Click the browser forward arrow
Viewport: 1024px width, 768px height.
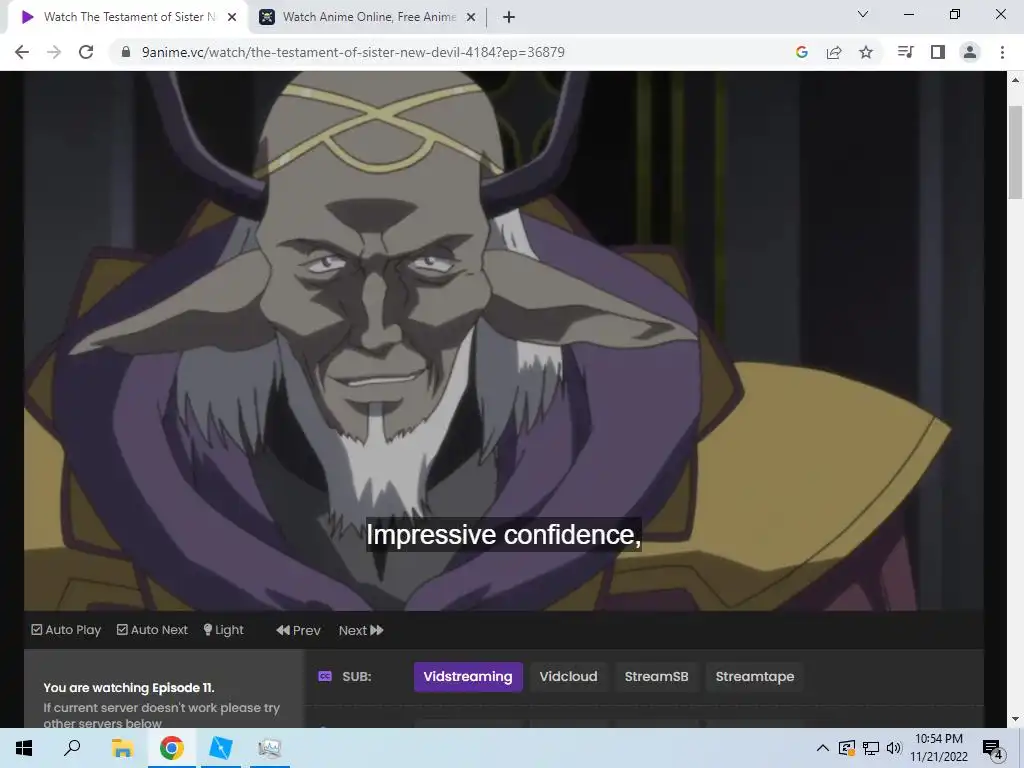54,52
